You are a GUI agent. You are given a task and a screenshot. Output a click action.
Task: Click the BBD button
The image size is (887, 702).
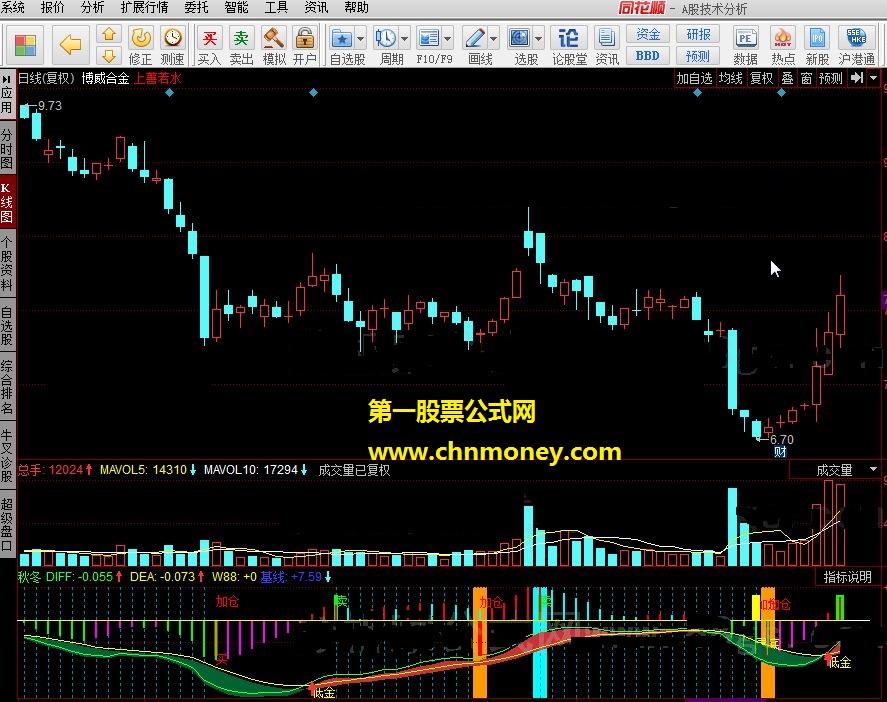pos(648,55)
